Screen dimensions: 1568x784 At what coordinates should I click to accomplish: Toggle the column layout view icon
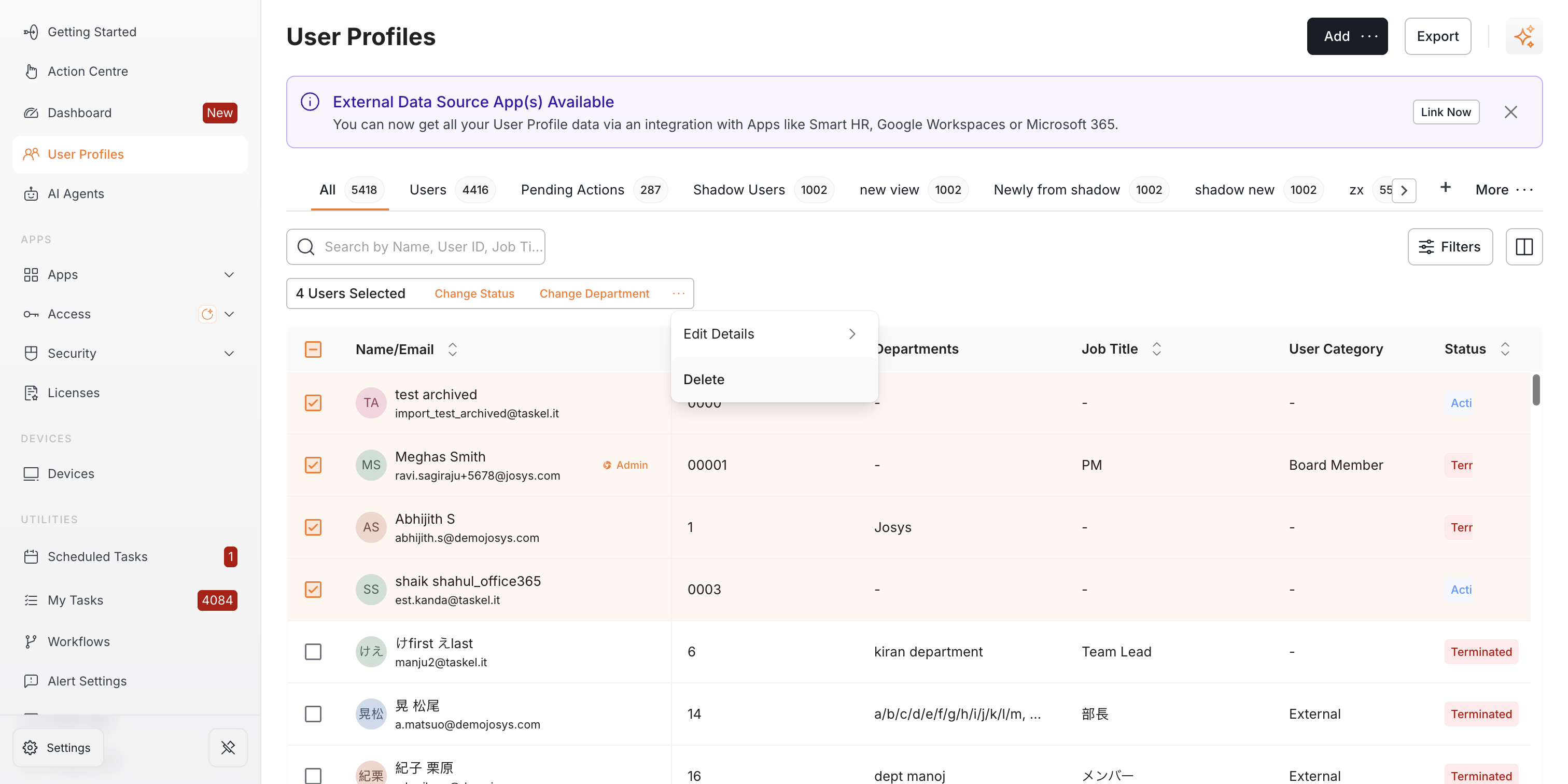pos(1524,246)
